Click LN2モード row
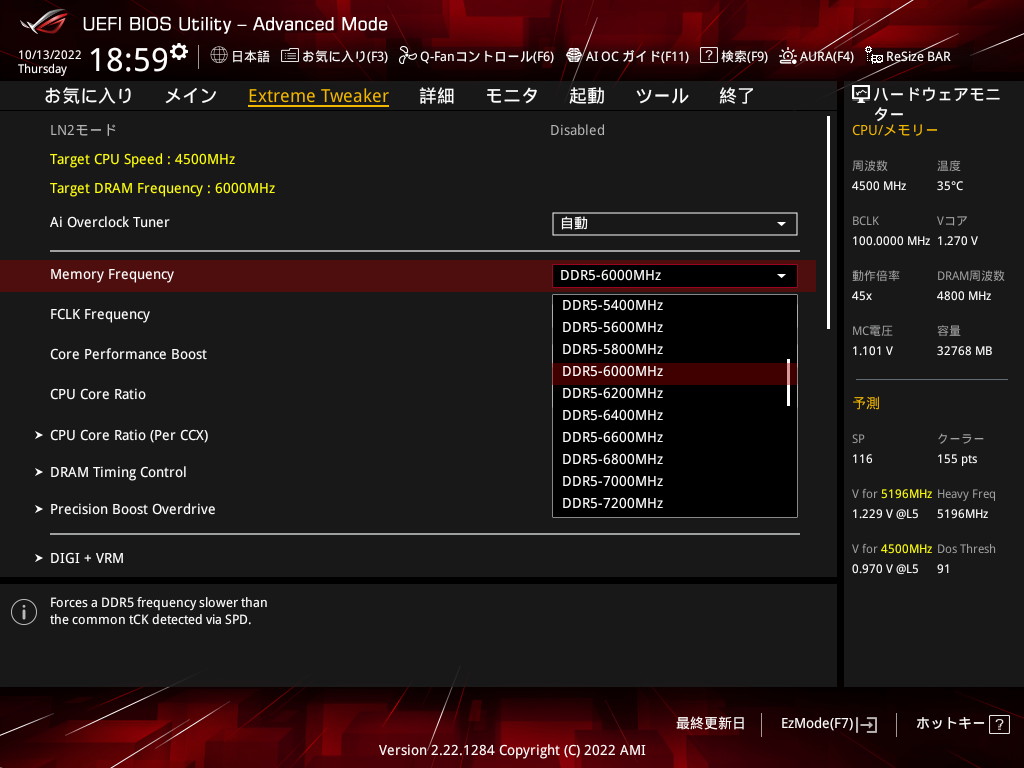 tap(408, 130)
